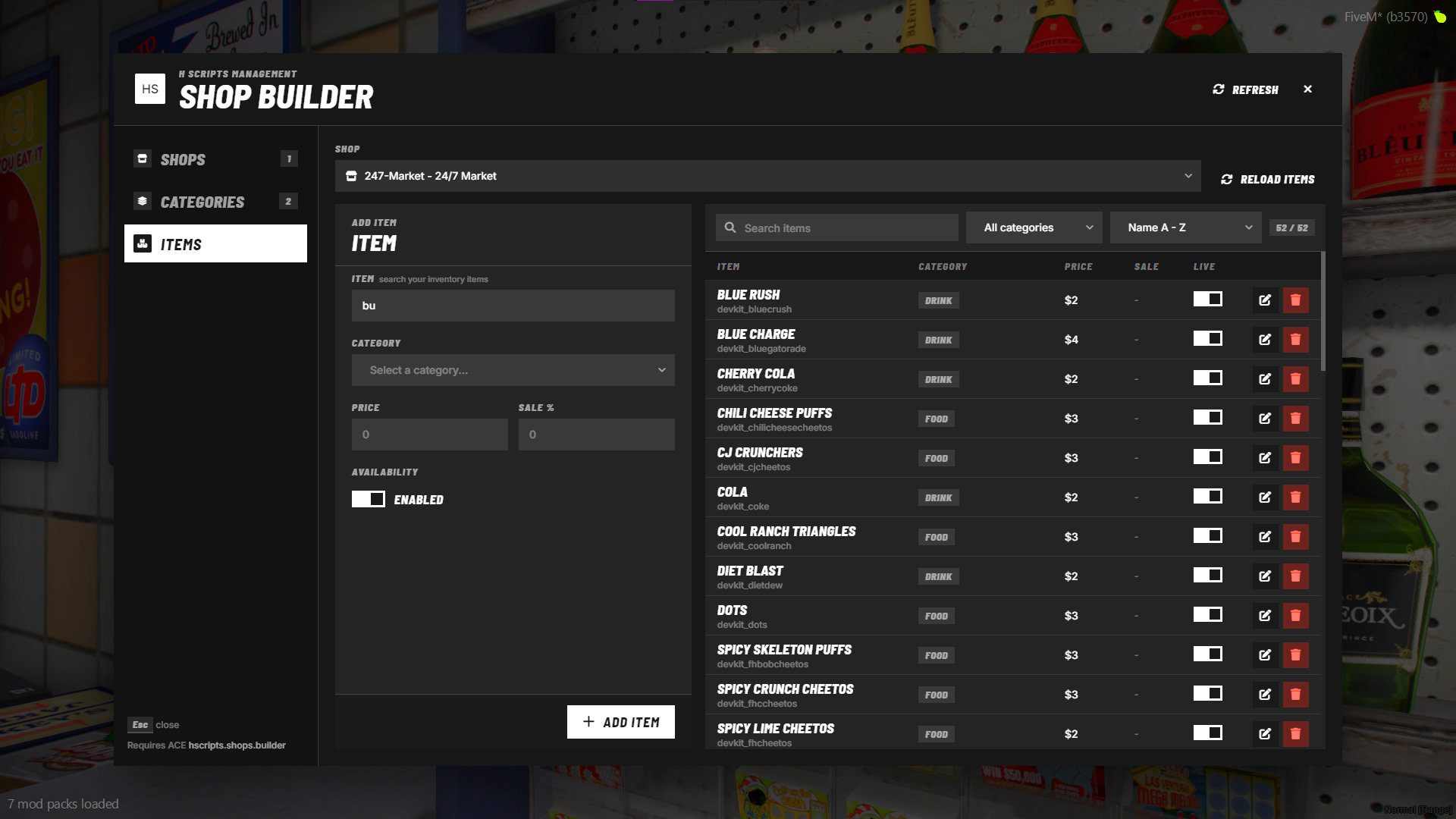Open the Categories section
The height and width of the screenshot is (819, 1456).
[x=216, y=202]
